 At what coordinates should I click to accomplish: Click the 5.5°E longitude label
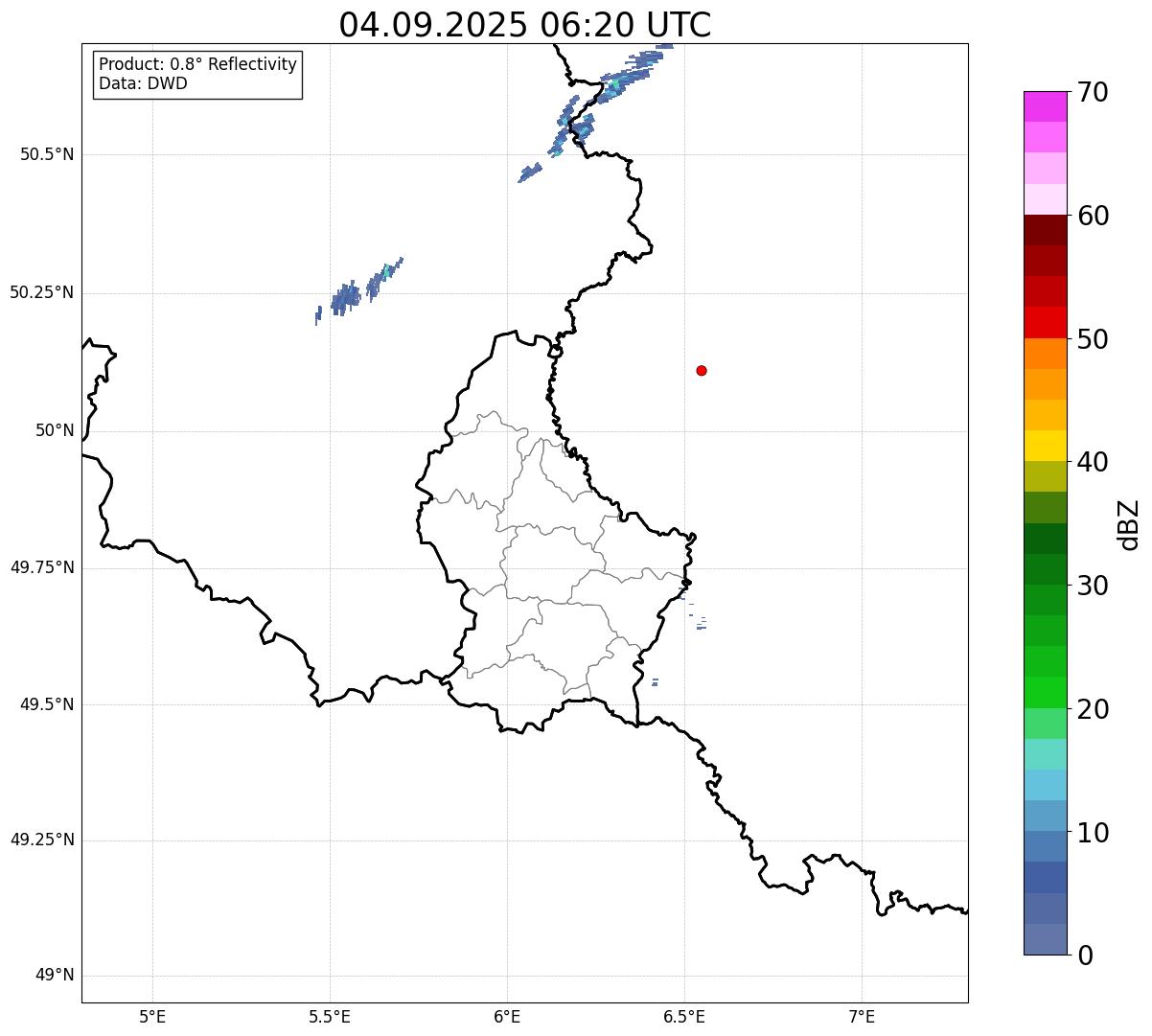(x=330, y=1017)
